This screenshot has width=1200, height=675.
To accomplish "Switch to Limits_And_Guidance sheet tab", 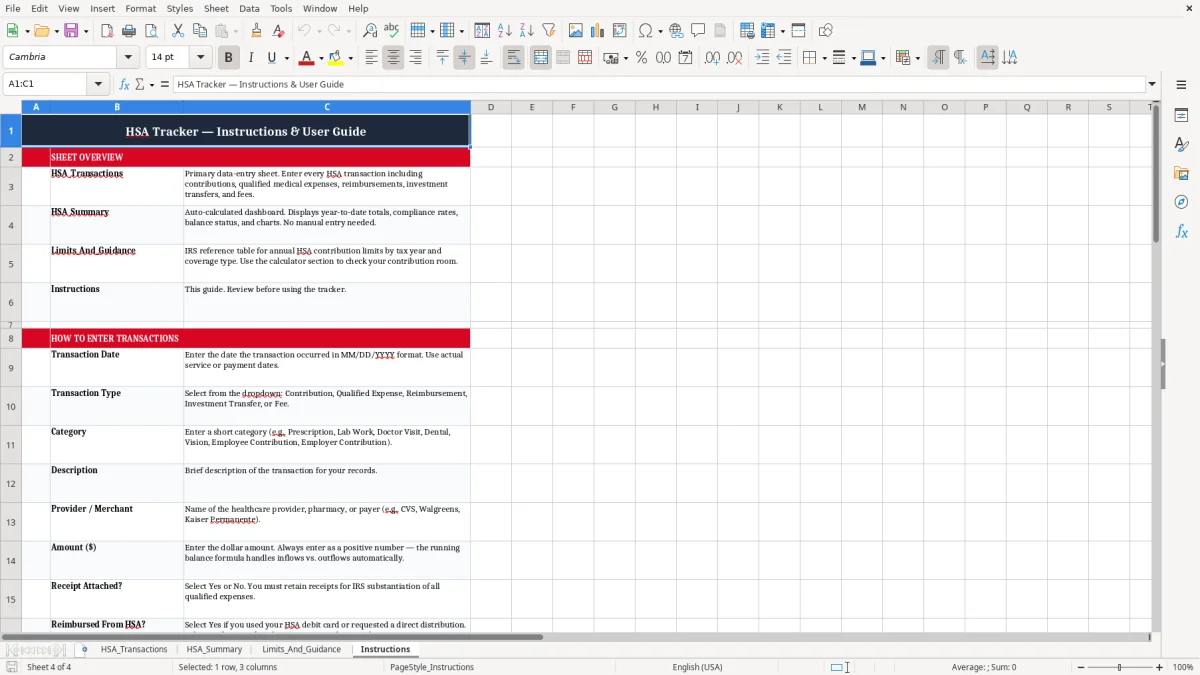I will pos(301,649).
